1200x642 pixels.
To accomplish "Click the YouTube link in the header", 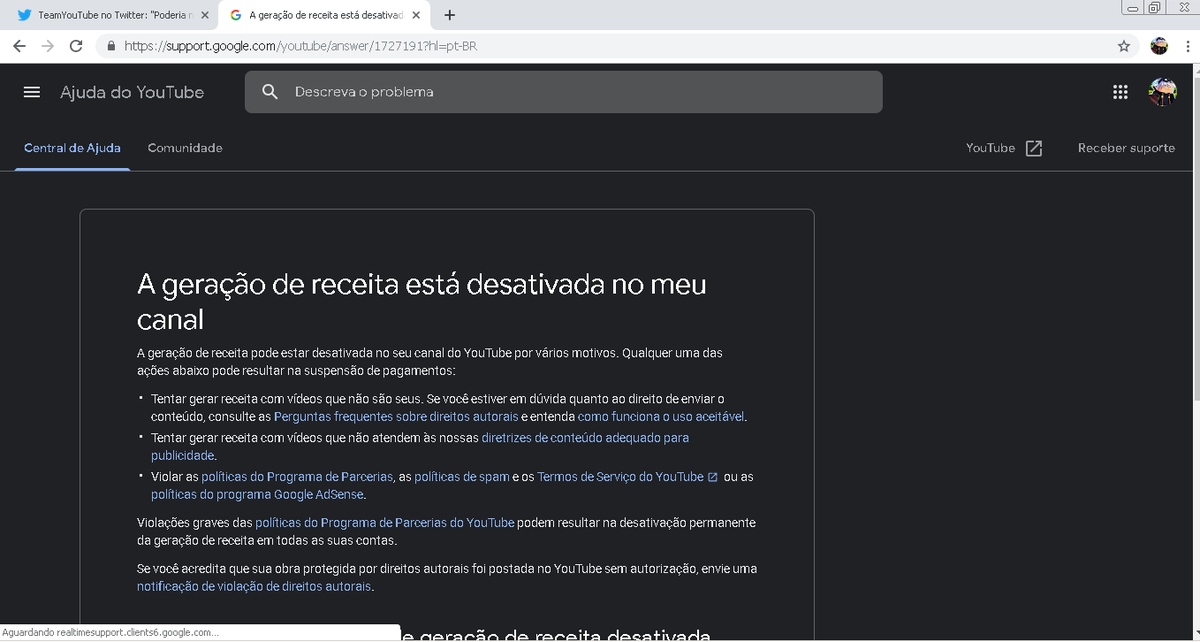I will [990, 148].
